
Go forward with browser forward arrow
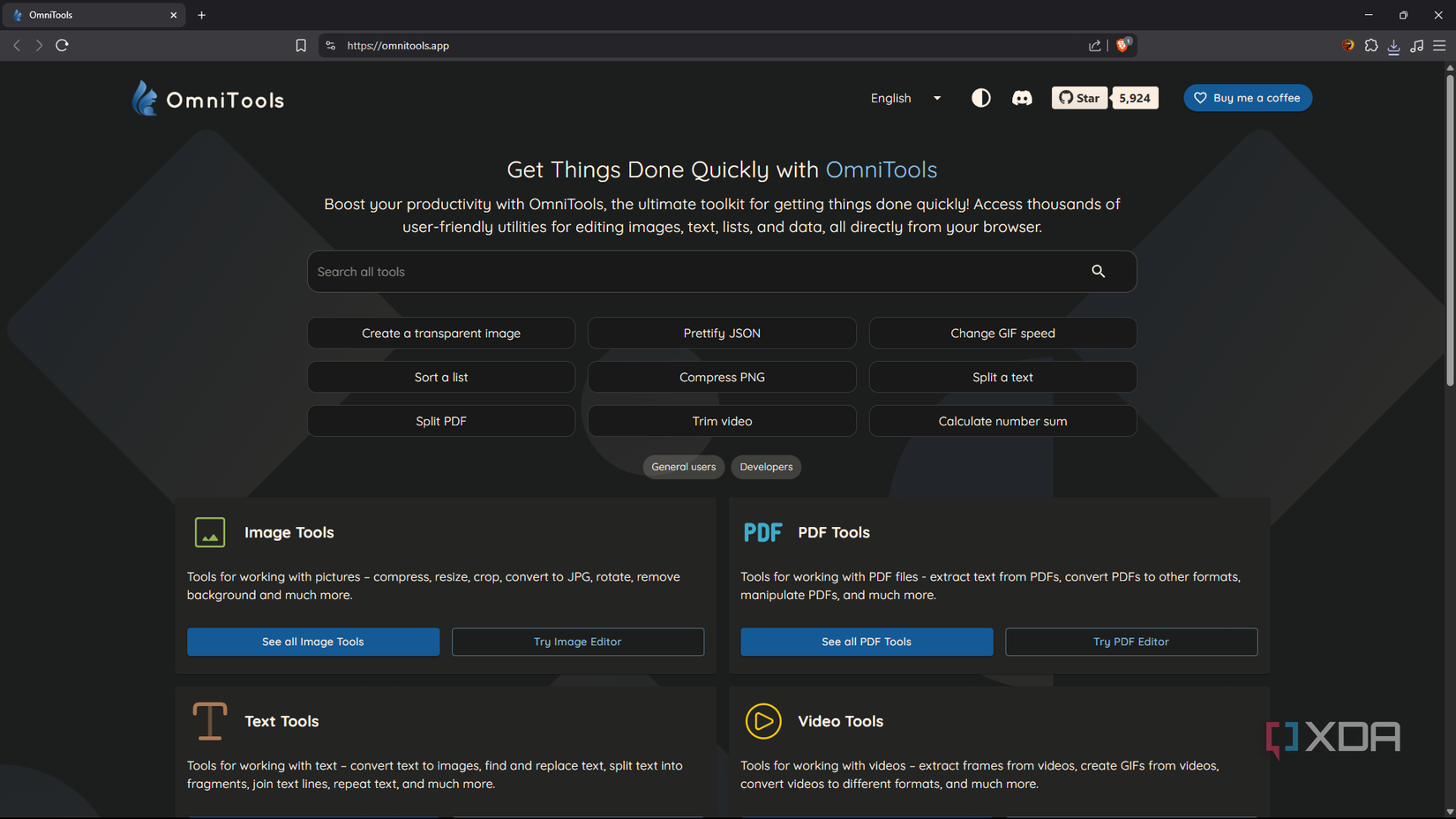click(39, 45)
